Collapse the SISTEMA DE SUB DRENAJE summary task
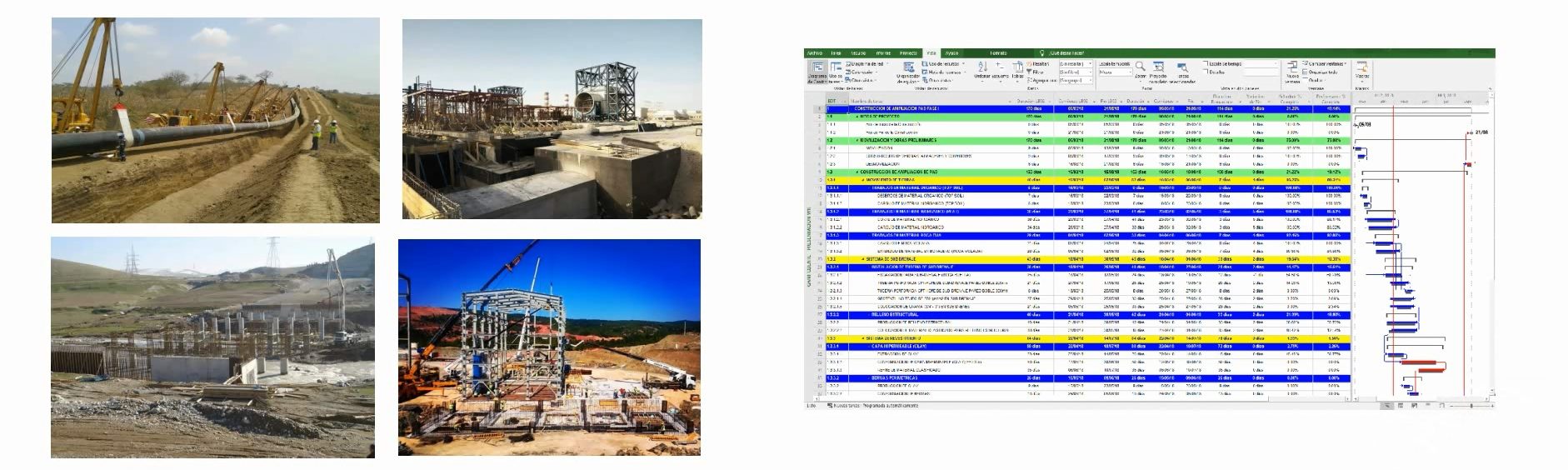Screen dimensions: 1568x470 pyautogui.click(x=864, y=259)
